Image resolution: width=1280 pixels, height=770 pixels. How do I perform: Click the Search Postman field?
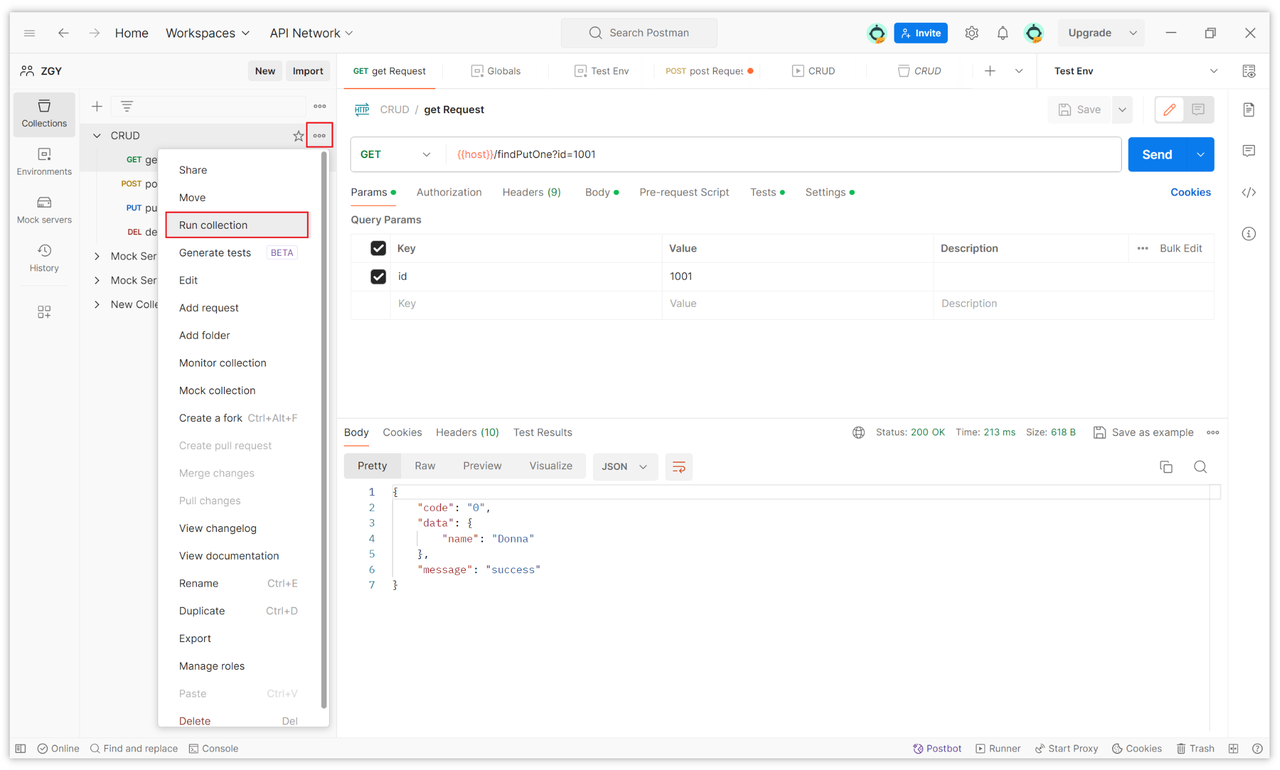639,33
